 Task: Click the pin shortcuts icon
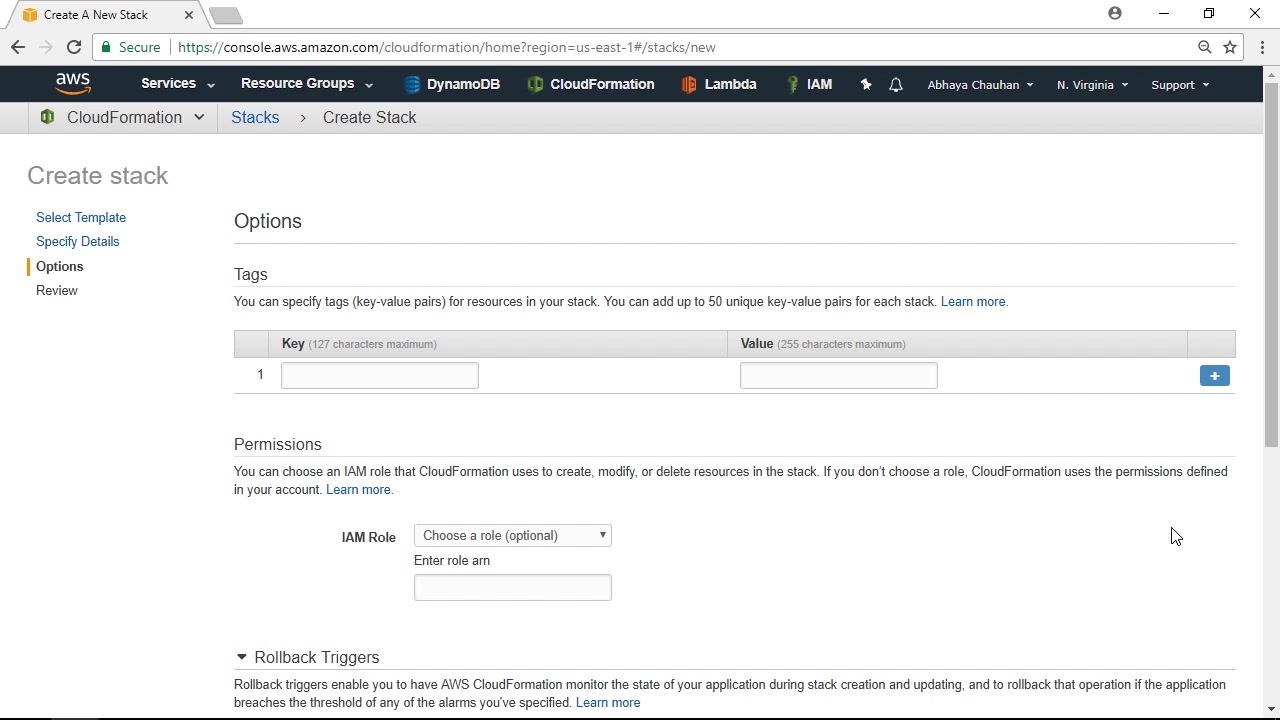click(x=866, y=85)
